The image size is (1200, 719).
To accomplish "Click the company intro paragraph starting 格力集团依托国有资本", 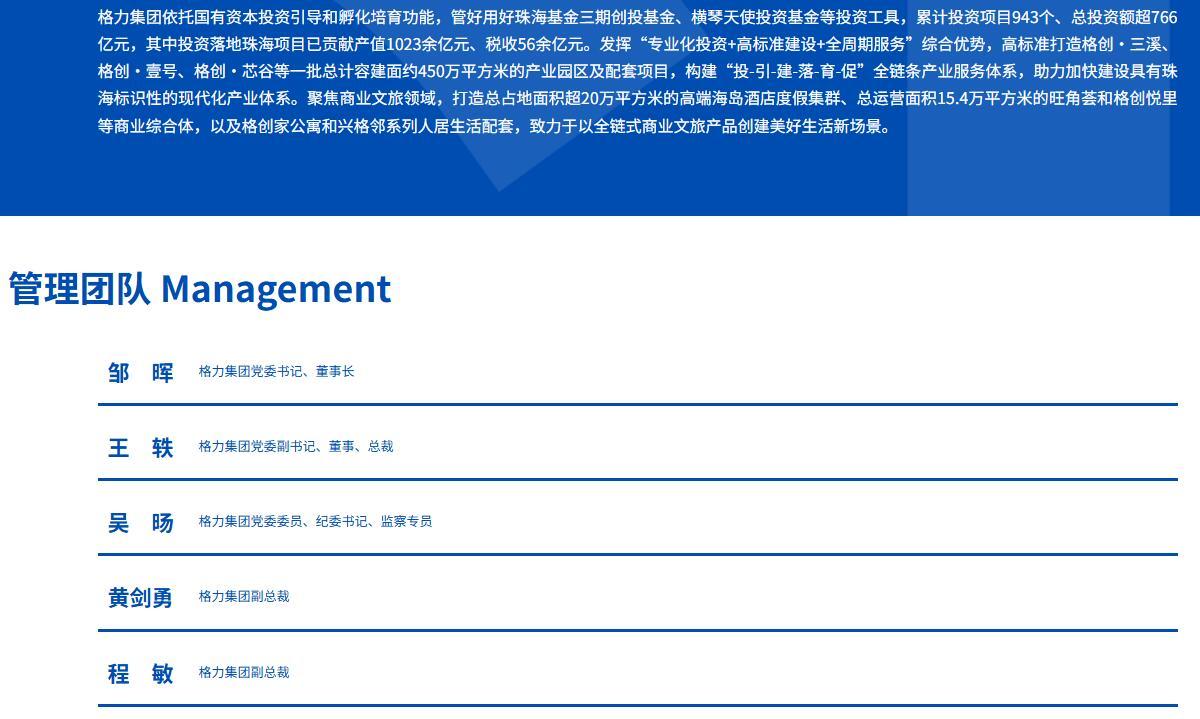I will tap(638, 71).
